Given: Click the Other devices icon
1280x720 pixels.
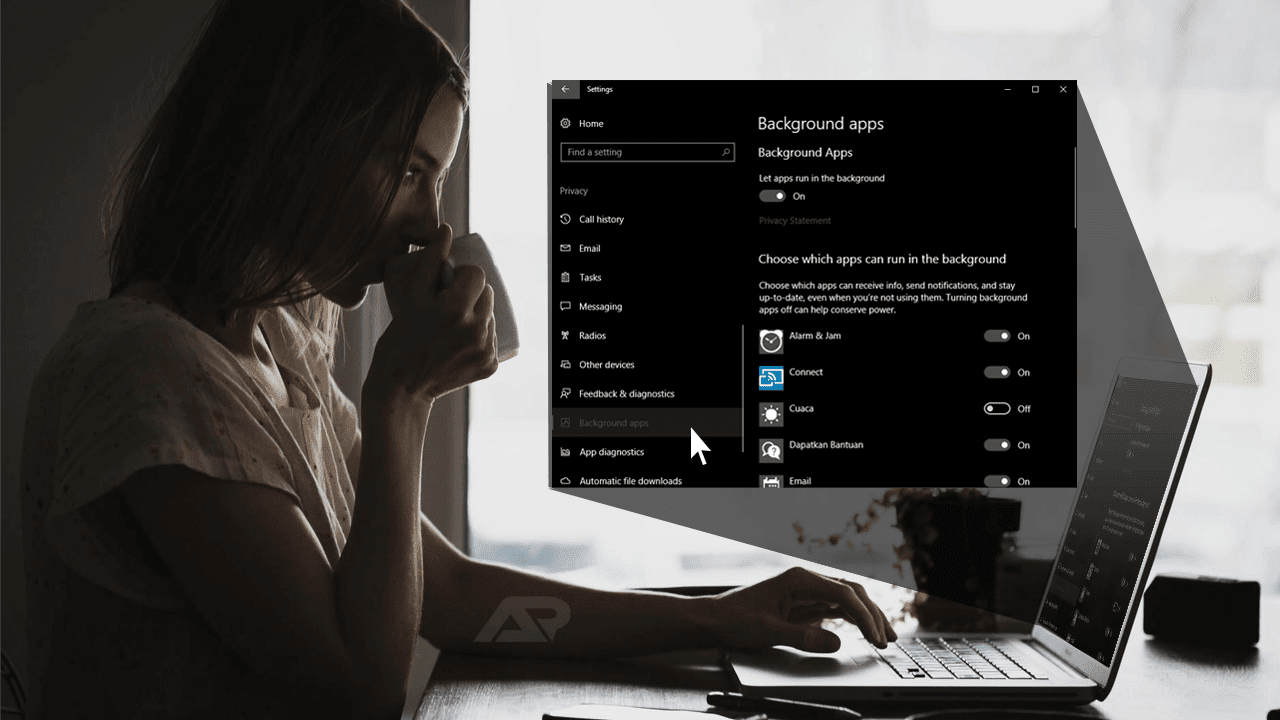Looking at the screenshot, I should pos(566,364).
